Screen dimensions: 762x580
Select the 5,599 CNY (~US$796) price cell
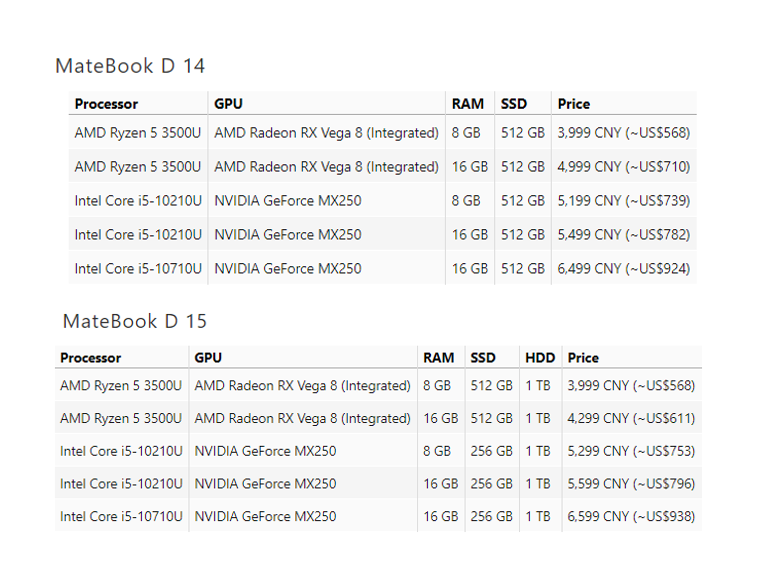630,484
